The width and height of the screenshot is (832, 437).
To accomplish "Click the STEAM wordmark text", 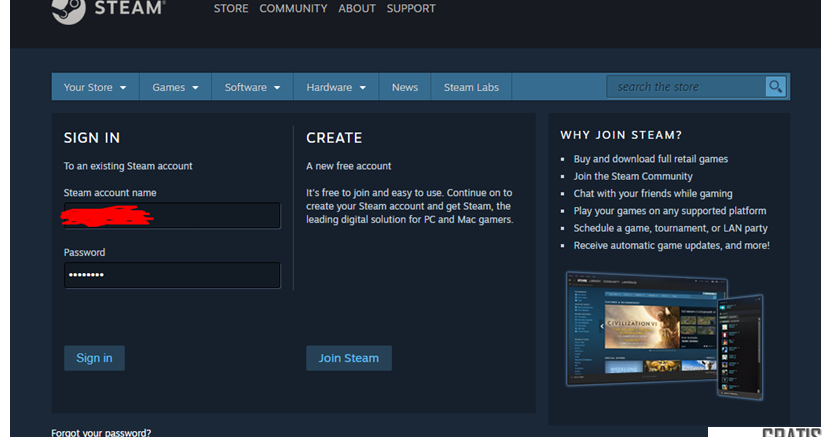I will click(129, 8).
